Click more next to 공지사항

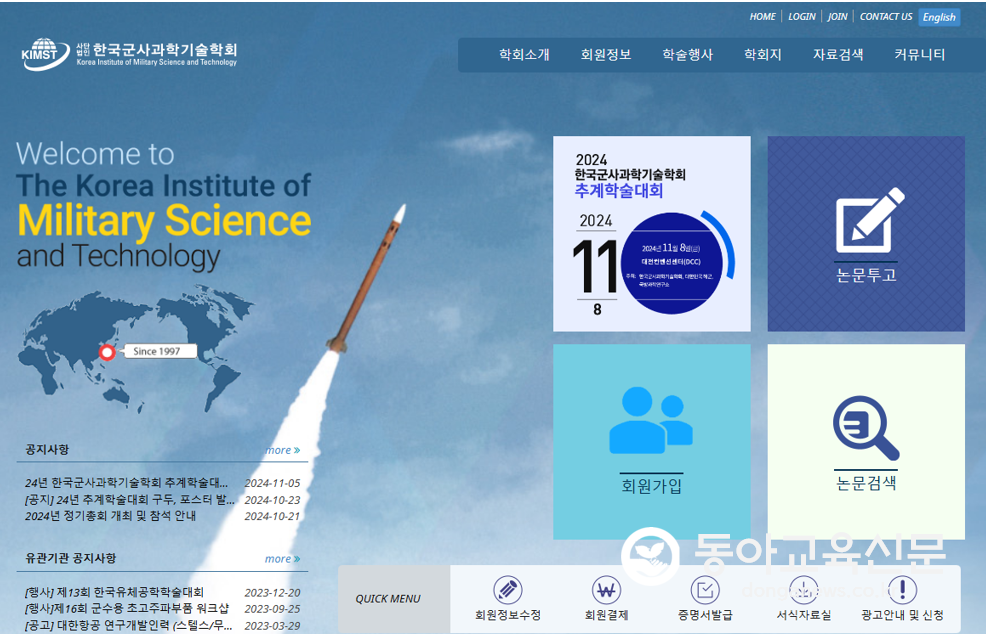coord(282,450)
